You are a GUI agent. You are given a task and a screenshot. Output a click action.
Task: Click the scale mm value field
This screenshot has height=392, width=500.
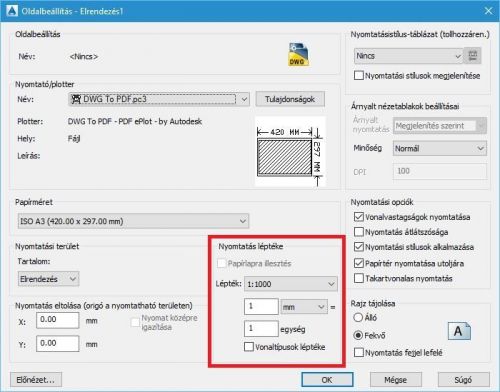tap(261, 307)
